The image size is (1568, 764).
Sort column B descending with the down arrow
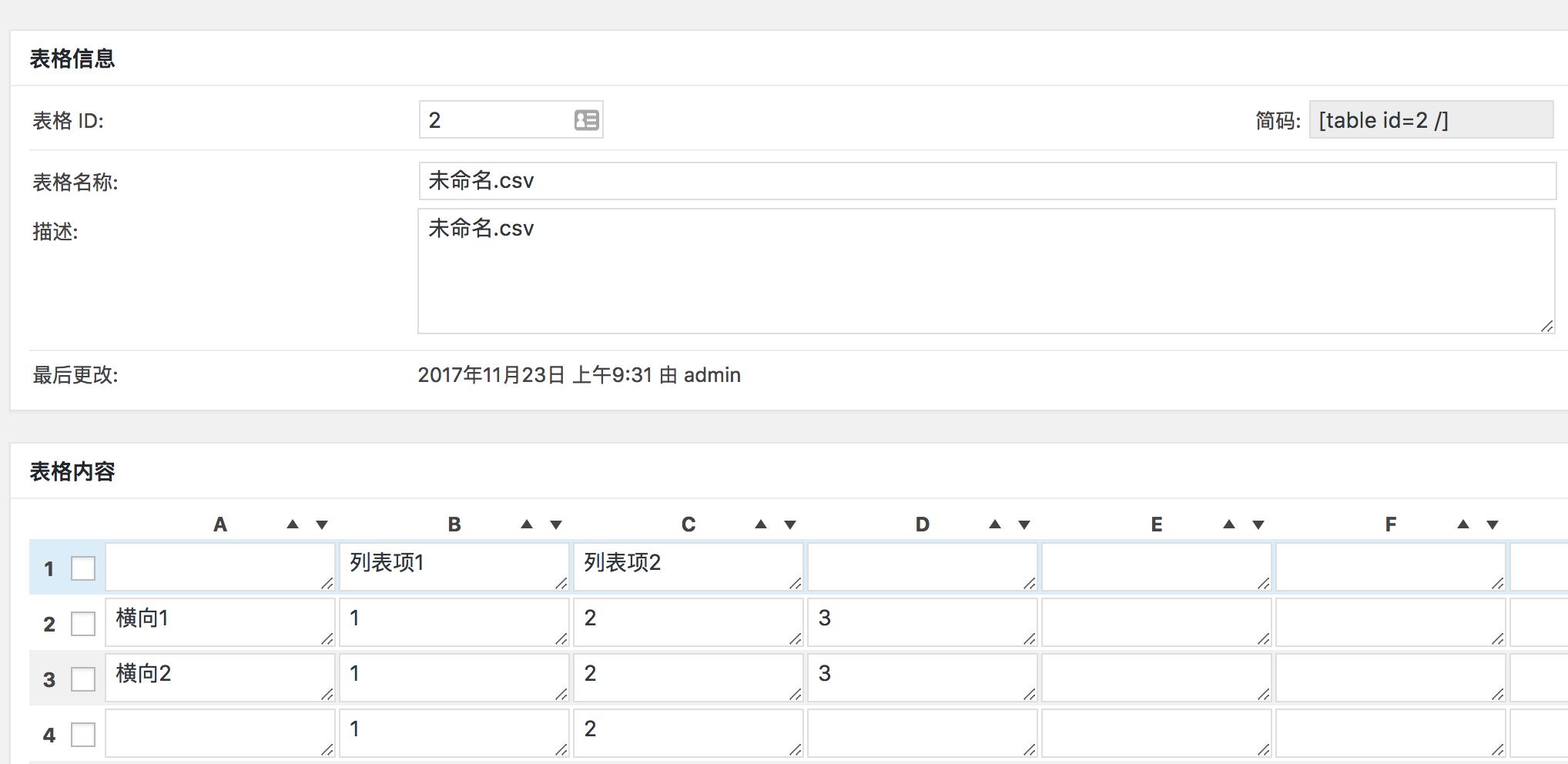tap(554, 524)
